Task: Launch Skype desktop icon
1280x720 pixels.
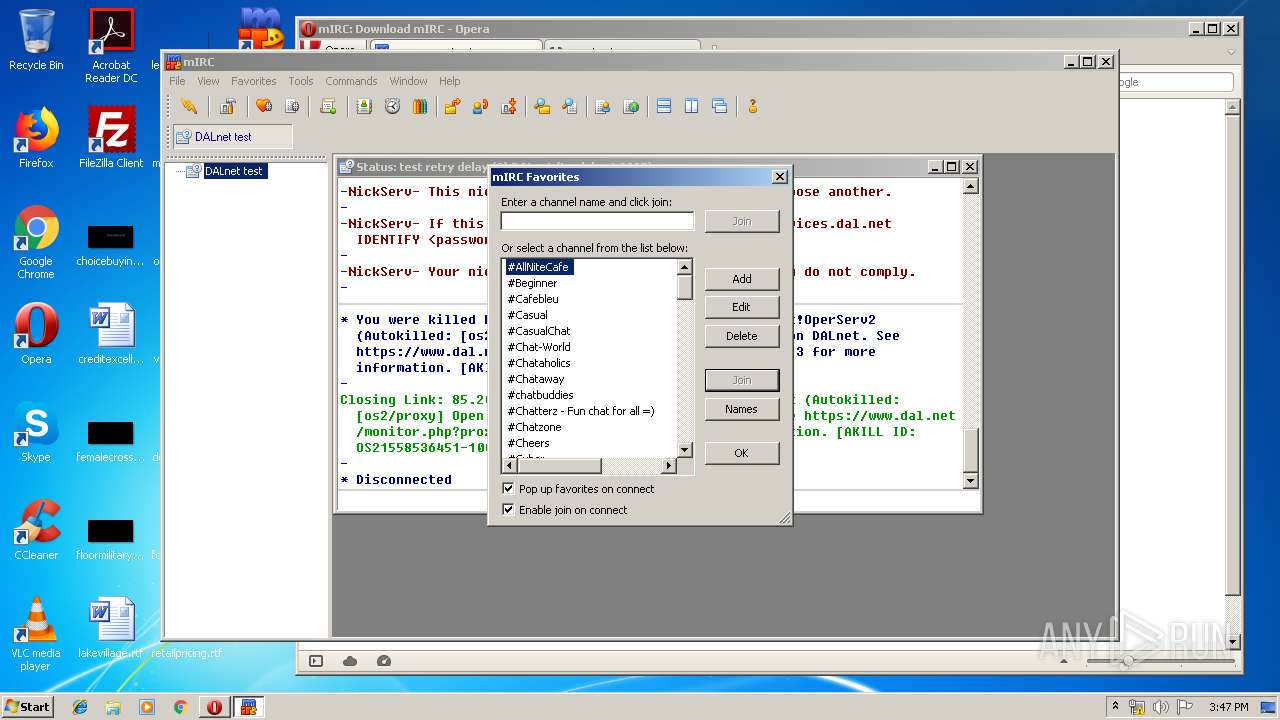Action: point(36,432)
